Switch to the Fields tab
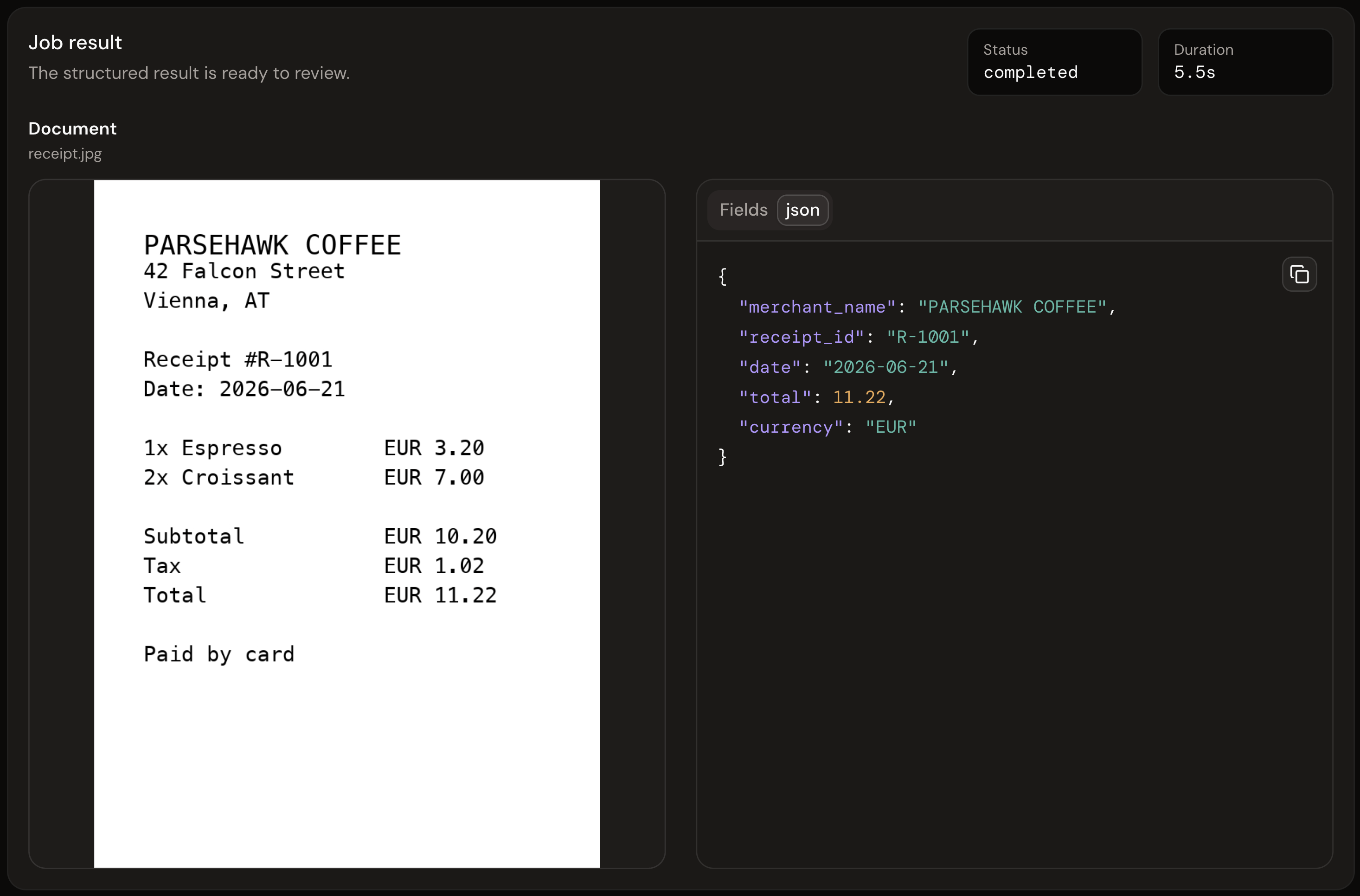 coord(744,210)
